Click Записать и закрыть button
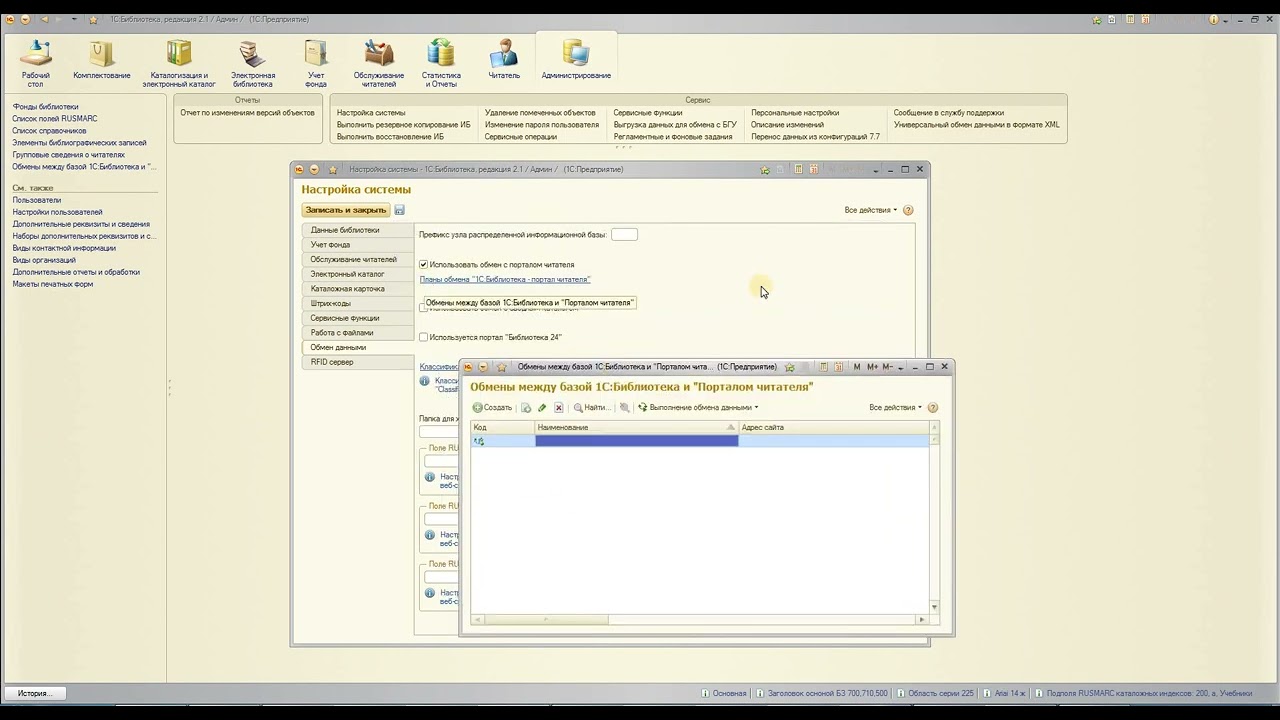1280x720 pixels. (x=346, y=210)
